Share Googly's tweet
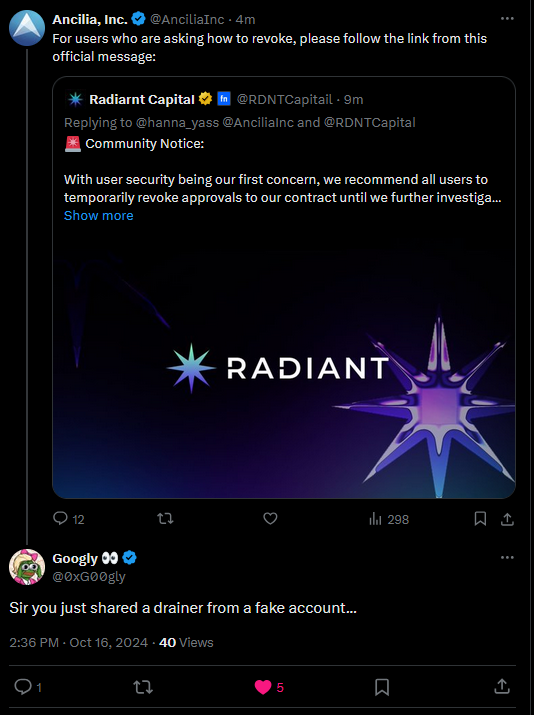Screen dimensions: 534x715 (502, 686)
